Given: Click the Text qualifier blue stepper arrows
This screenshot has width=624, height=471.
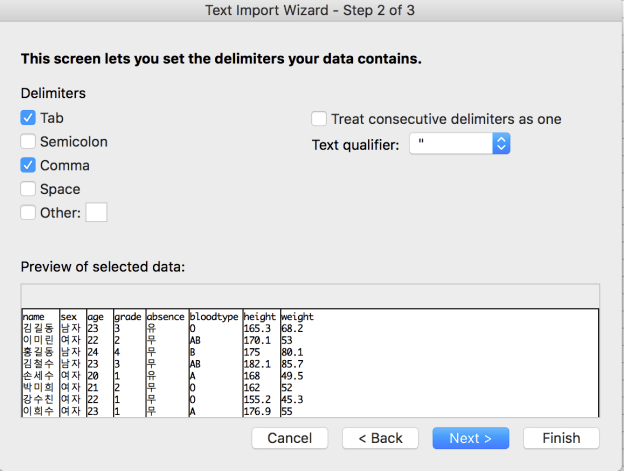Looking at the screenshot, I should click(x=501, y=143).
